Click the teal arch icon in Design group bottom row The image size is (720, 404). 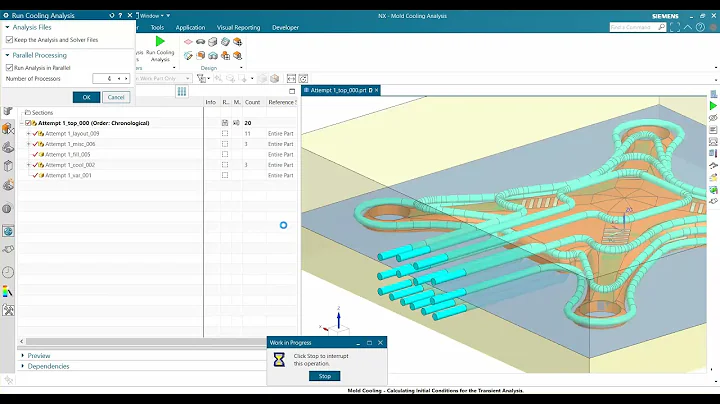click(x=213, y=56)
